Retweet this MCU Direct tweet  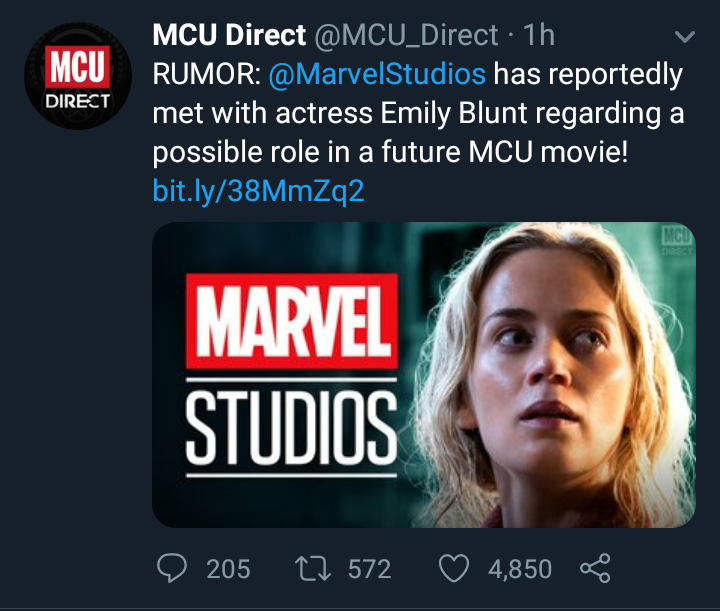click(x=317, y=569)
